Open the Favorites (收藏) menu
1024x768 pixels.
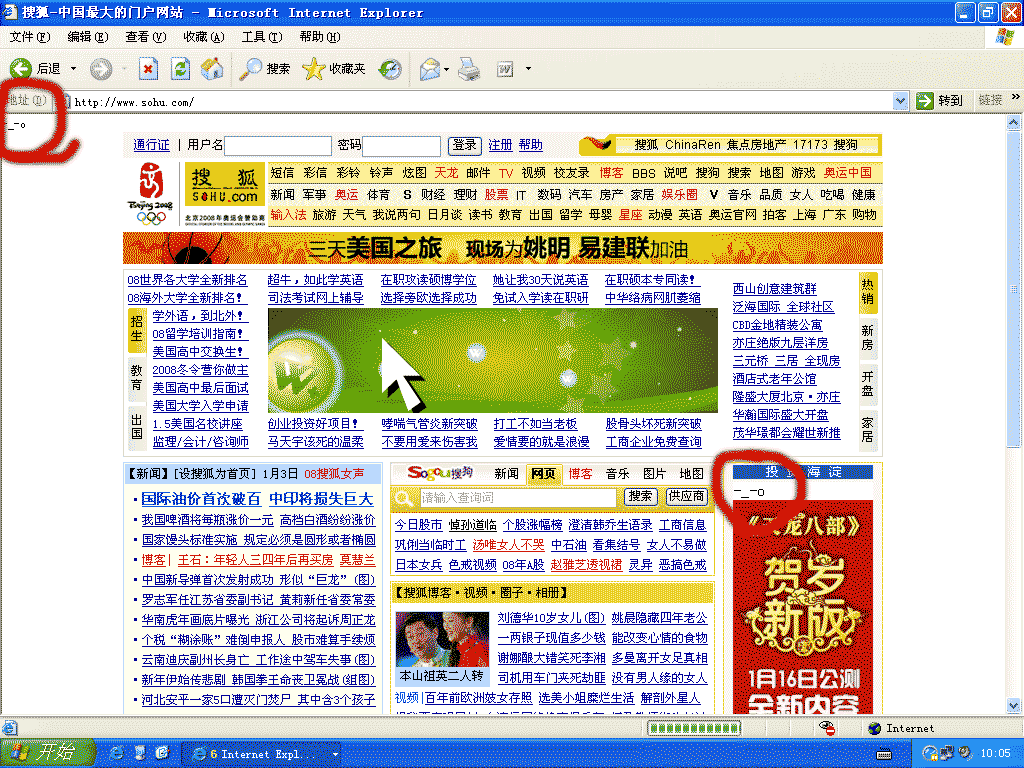click(x=204, y=37)
